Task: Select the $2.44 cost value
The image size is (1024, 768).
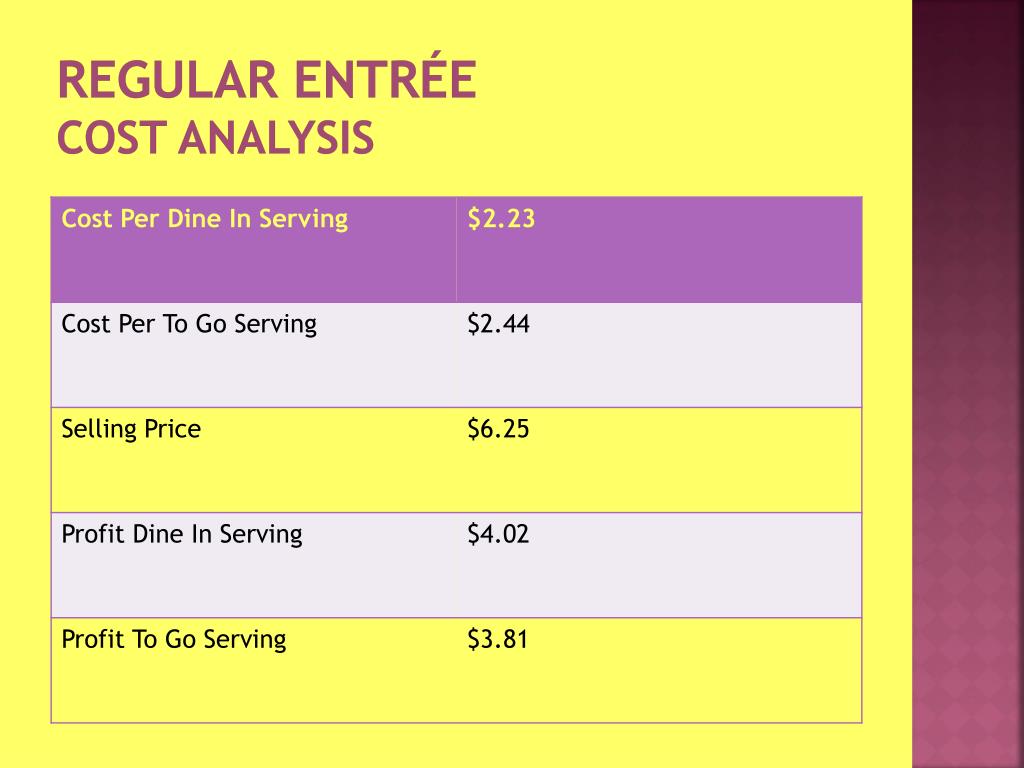Action: coord(498,324)
